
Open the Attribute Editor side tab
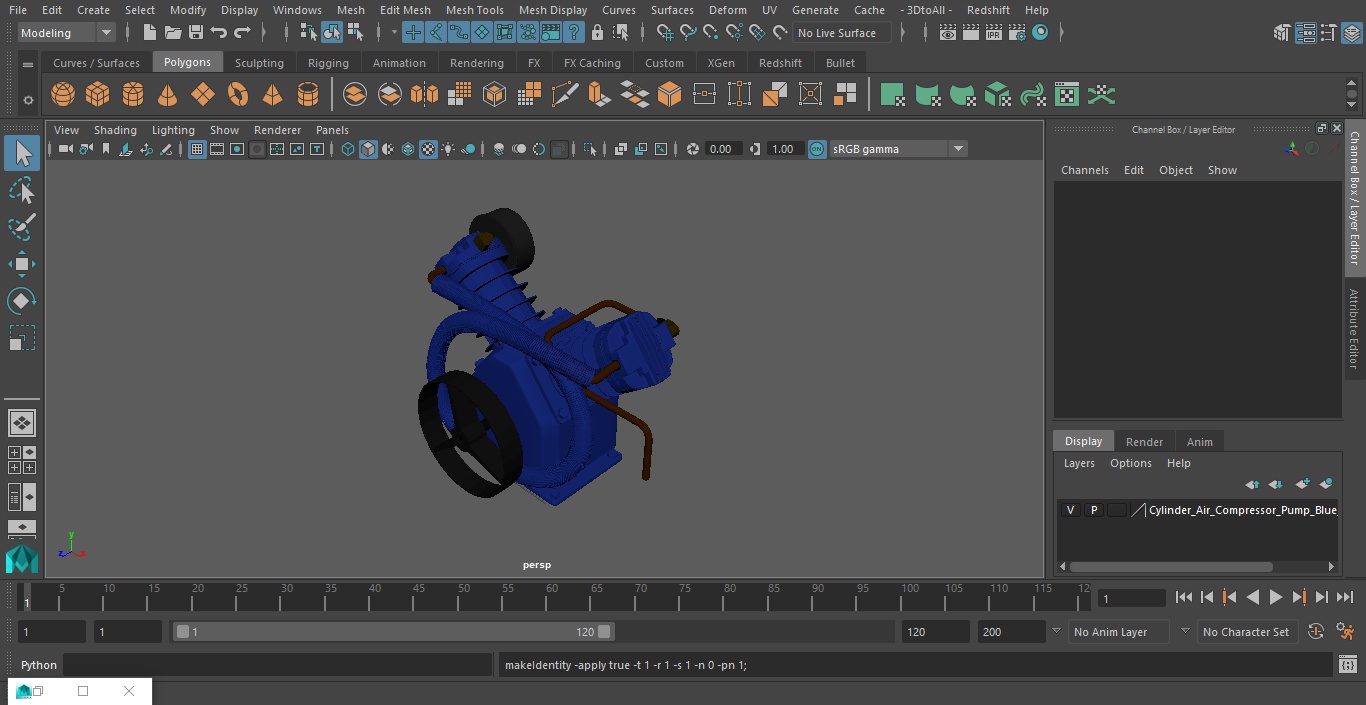1354,329
